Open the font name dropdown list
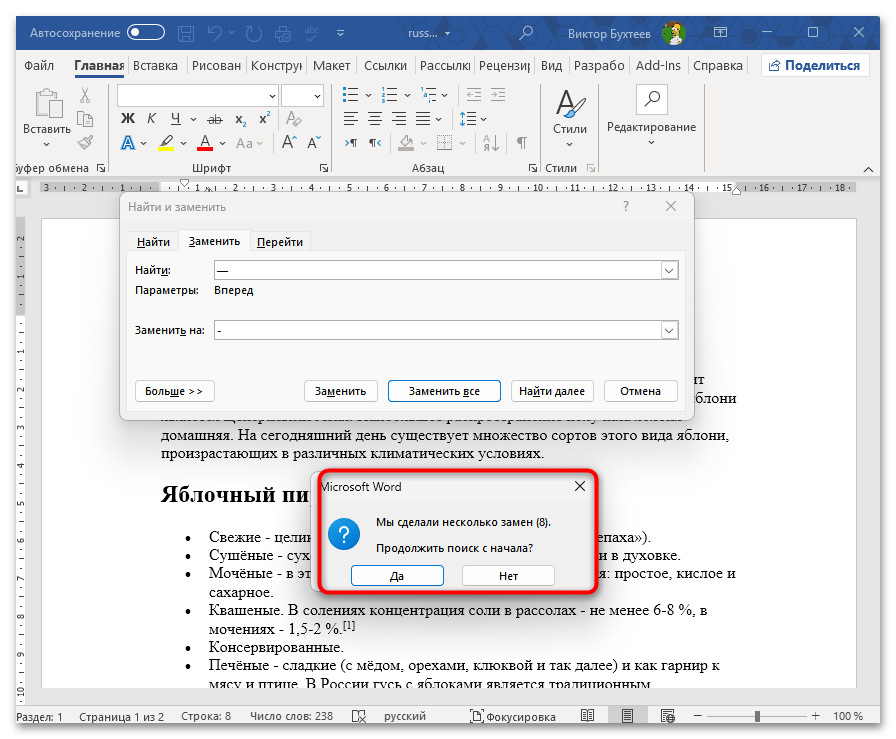 [x=271, y=95]
